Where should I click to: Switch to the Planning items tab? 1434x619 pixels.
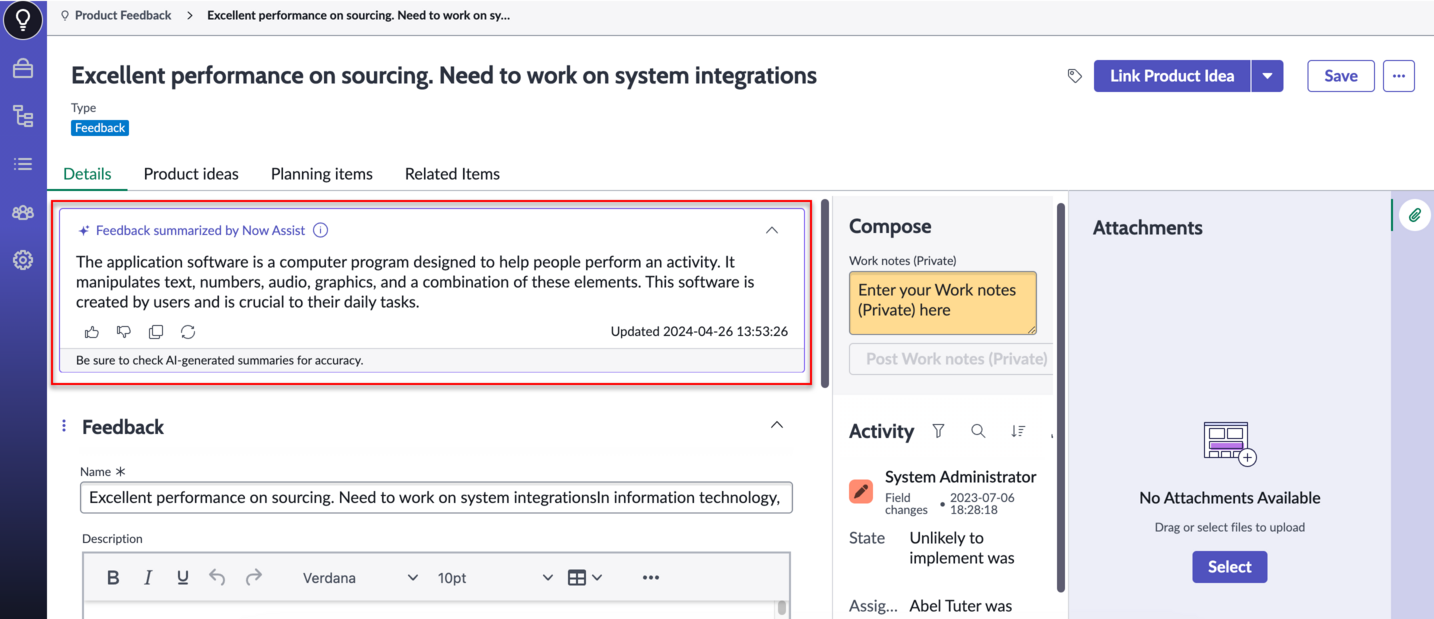(322, 174)
